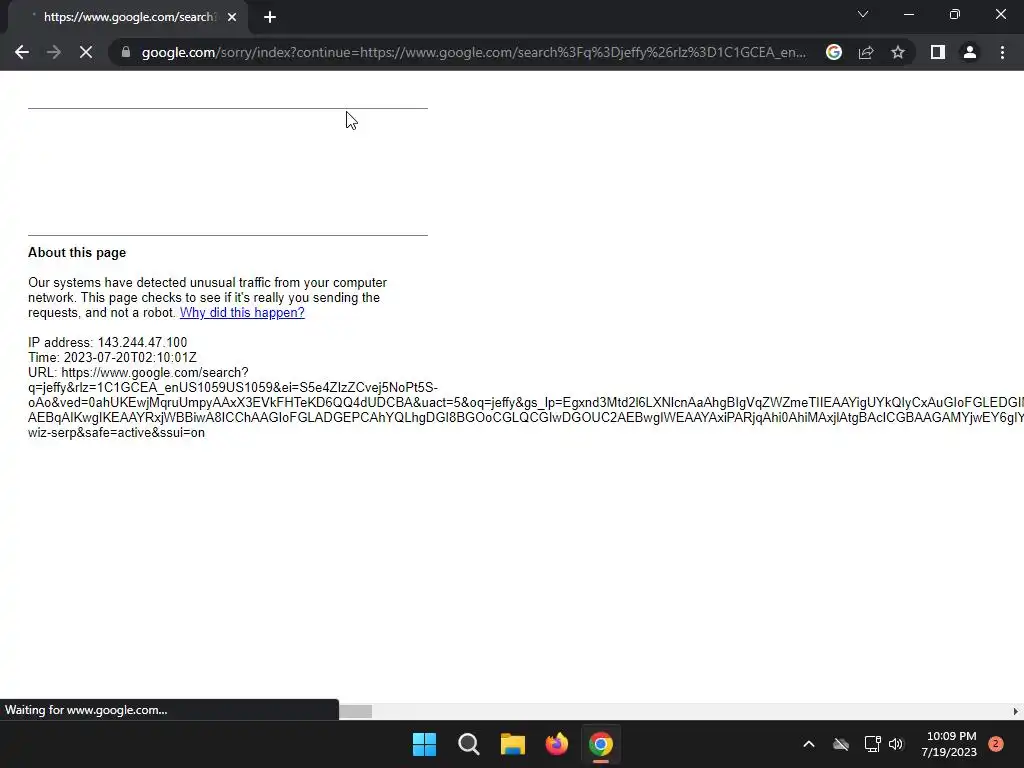Click the address bar URL
1024x768 pixels.
pos(473,52)
